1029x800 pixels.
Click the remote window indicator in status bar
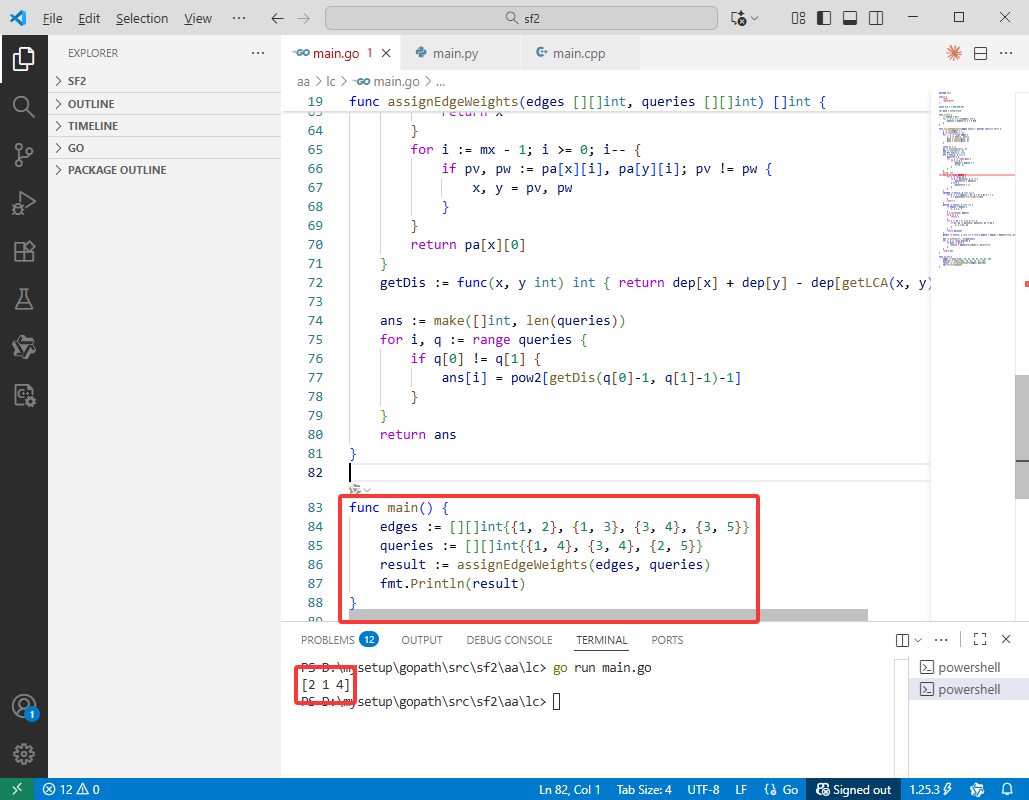17,789
